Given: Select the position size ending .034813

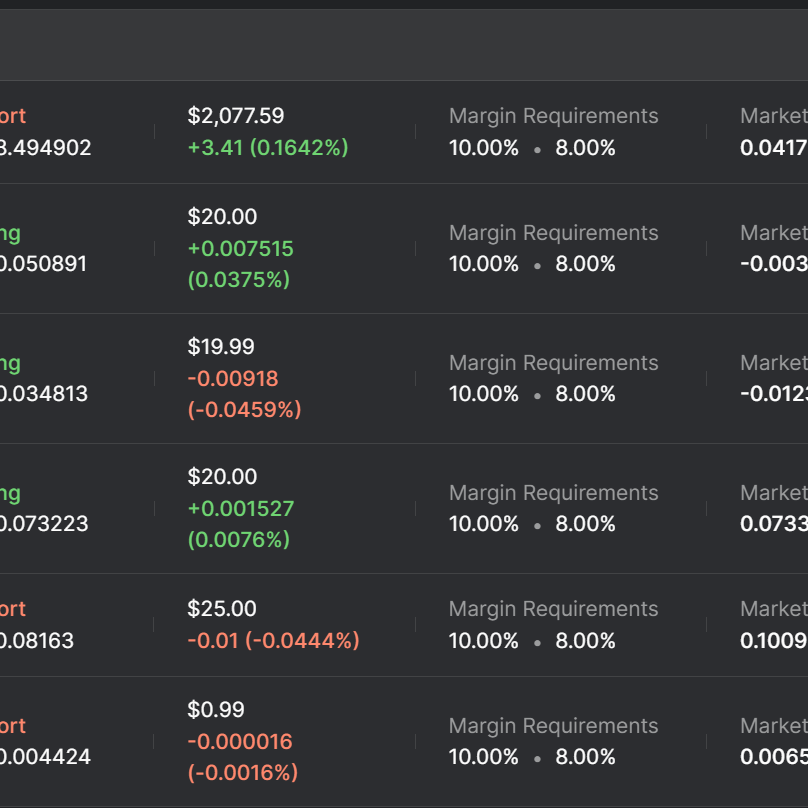Looking at the screenshot, I should (43, 394).
